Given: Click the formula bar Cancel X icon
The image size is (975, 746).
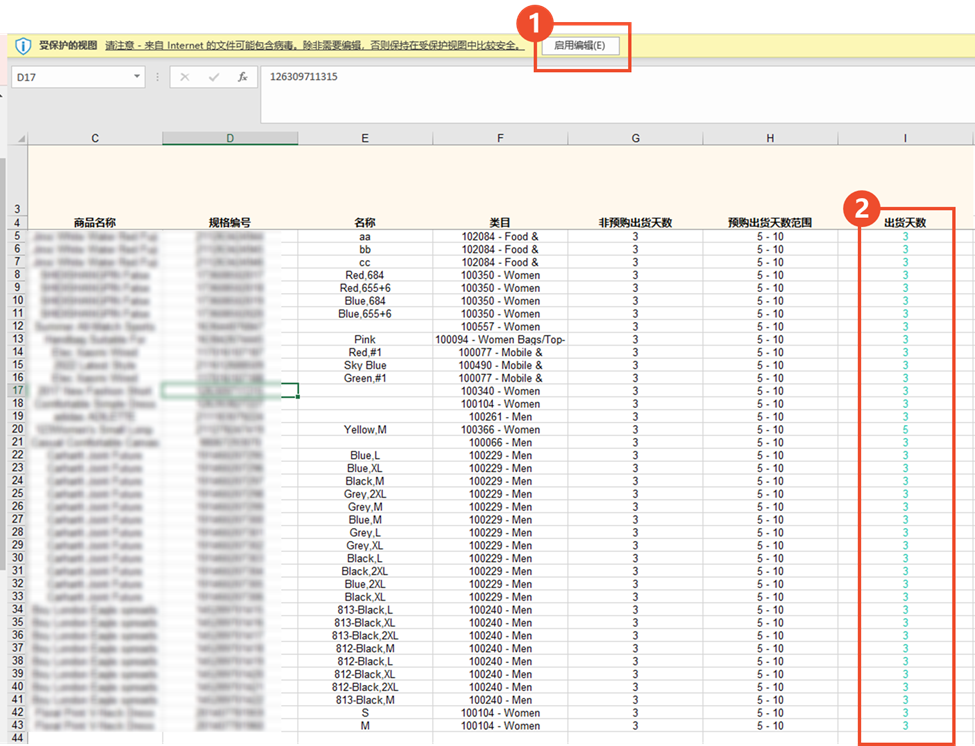Looking at the screenshot, I should point(185,77).
